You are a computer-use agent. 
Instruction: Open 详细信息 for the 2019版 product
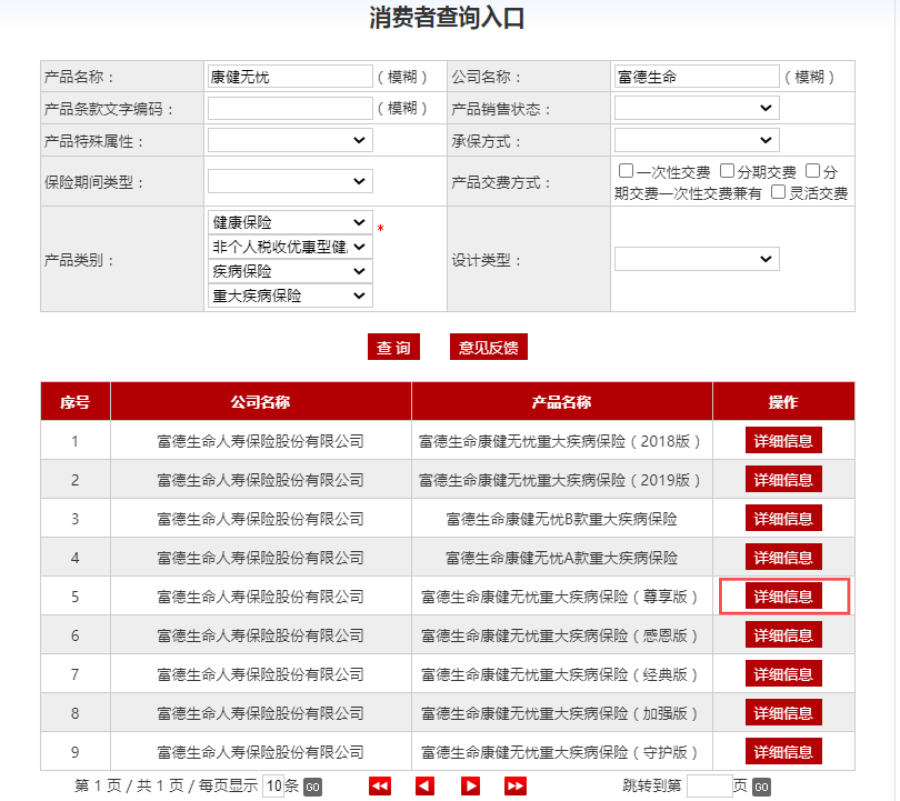pyautogui.click(x=783, y=479)
